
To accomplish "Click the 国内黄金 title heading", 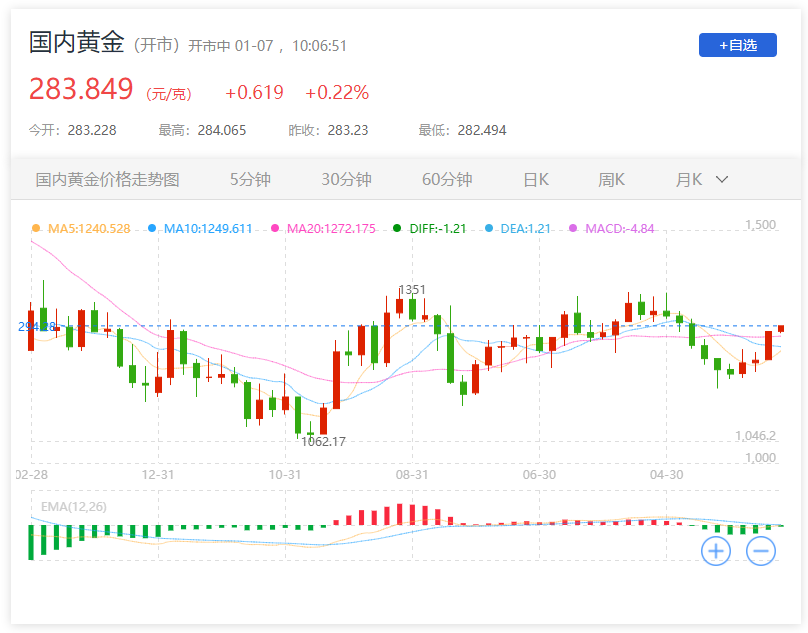I will point(76,43).
